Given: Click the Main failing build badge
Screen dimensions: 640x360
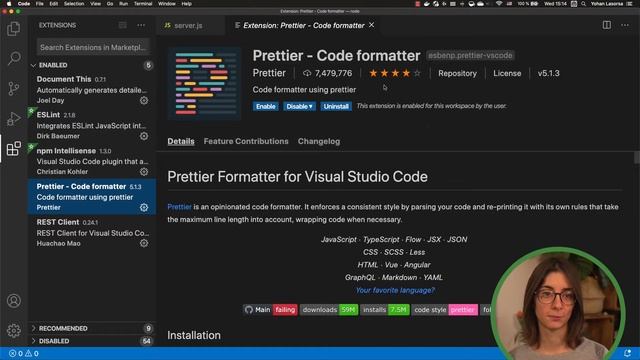Looking at the screenshot, I should click(270, 310).
